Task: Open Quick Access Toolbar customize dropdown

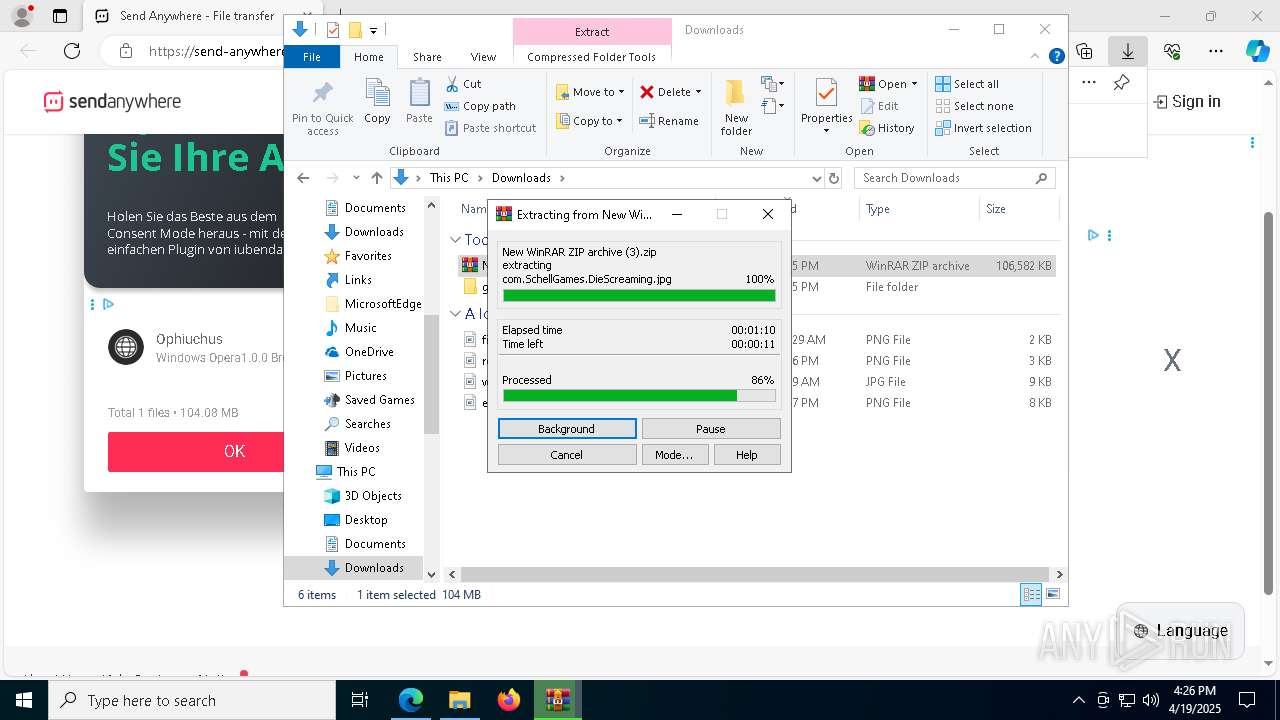Action: pyautogui.click(x=373, y=31)
